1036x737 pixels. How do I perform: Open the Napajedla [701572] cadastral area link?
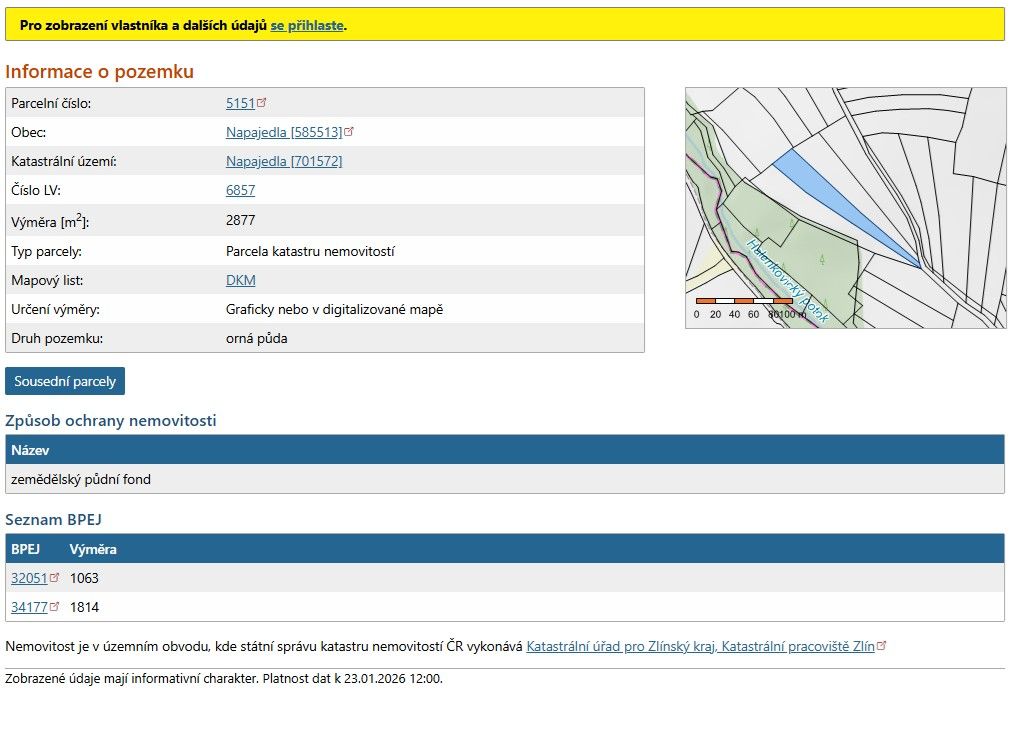pos(283,161)
